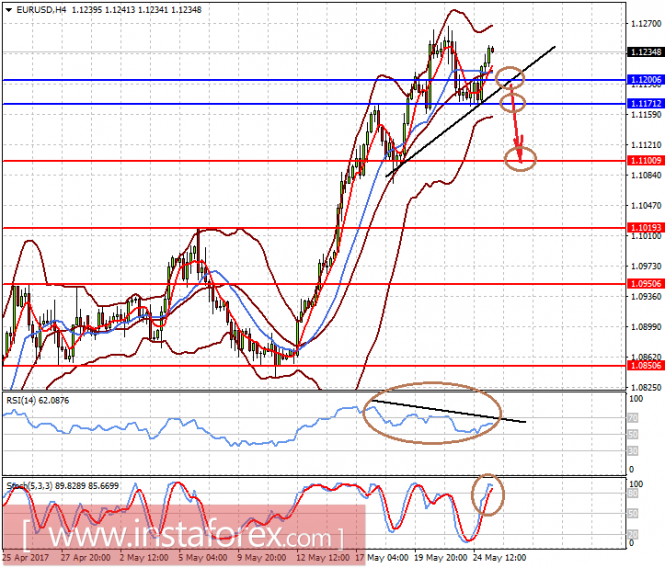Click the brown circle on 1.12006 line
Image resolution: width=665 pixels, height=568 pixels.
click(x=510, y=78)
